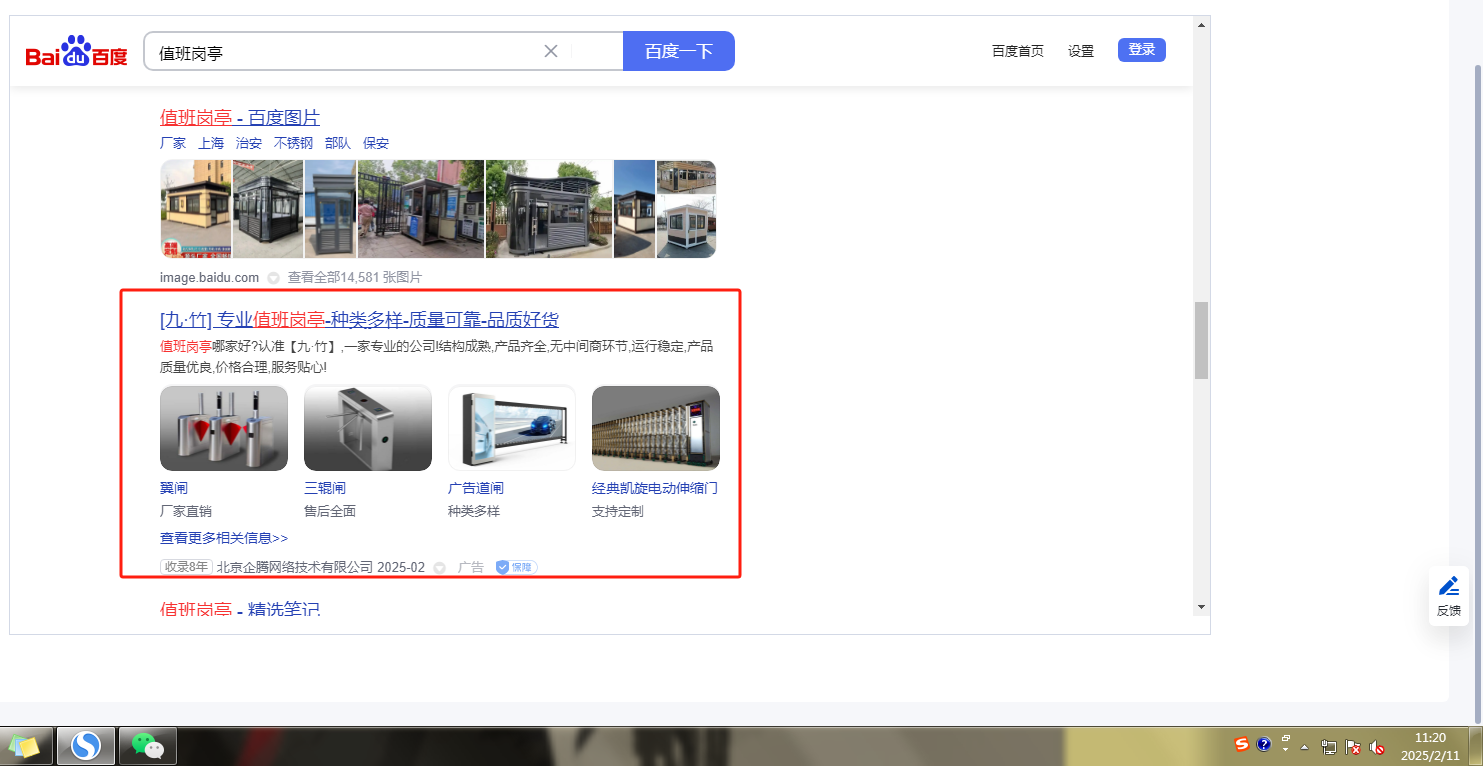Filter images by 上海 tag
The image size is (1483, 766).
211,143
